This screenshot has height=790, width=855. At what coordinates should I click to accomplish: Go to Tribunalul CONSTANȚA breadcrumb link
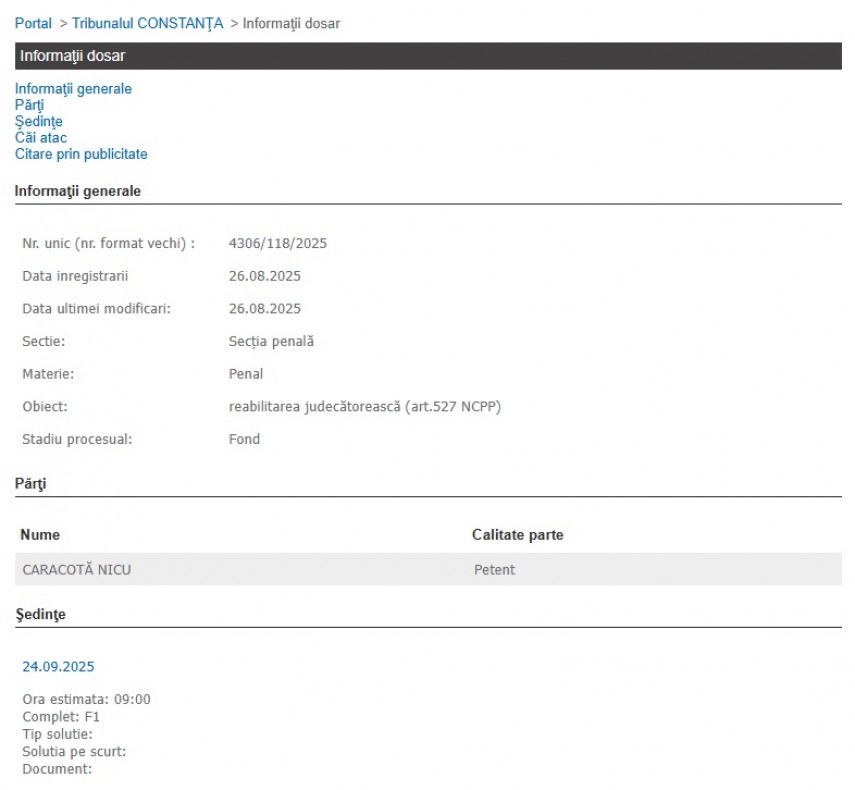pos(147,23)
